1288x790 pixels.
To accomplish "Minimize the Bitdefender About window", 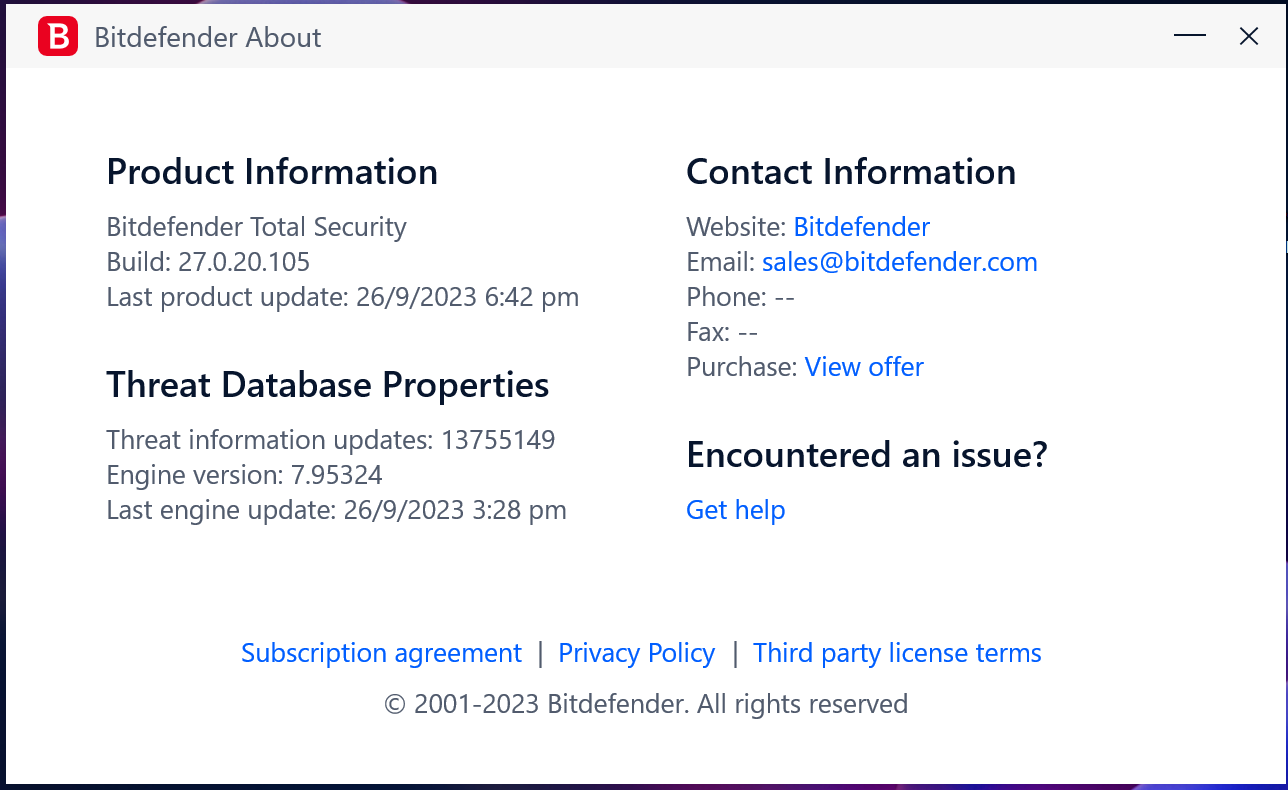I will click(1190, 37).
